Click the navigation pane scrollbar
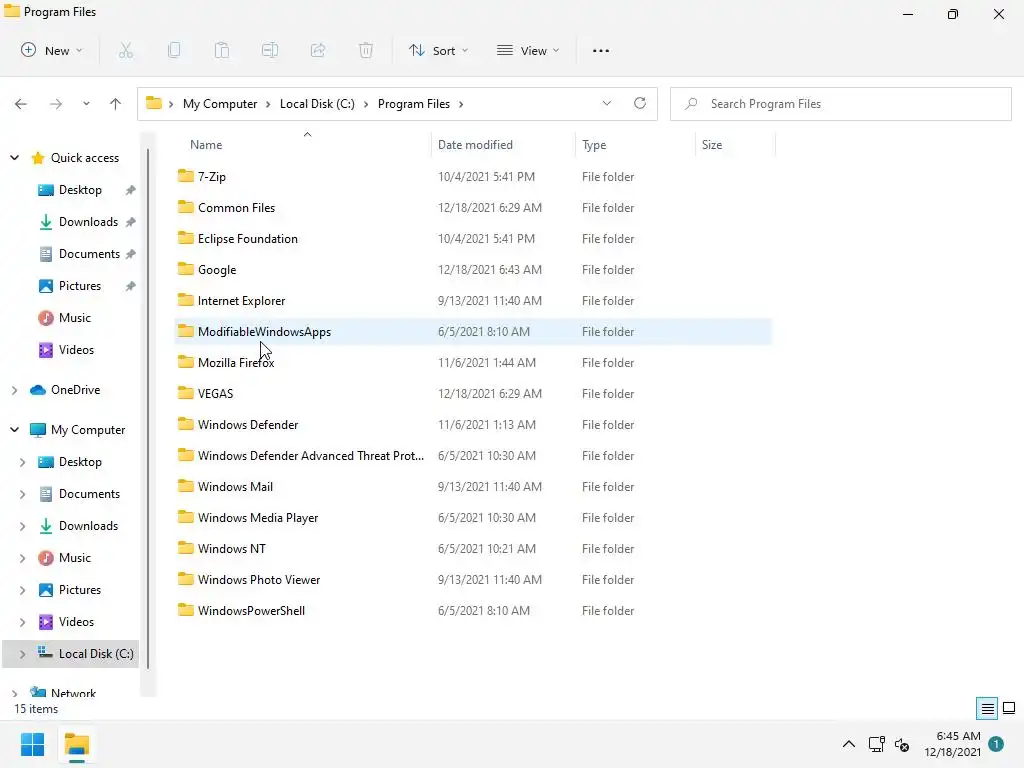This screenshot has height=768, width=1024. click(148, 409)
